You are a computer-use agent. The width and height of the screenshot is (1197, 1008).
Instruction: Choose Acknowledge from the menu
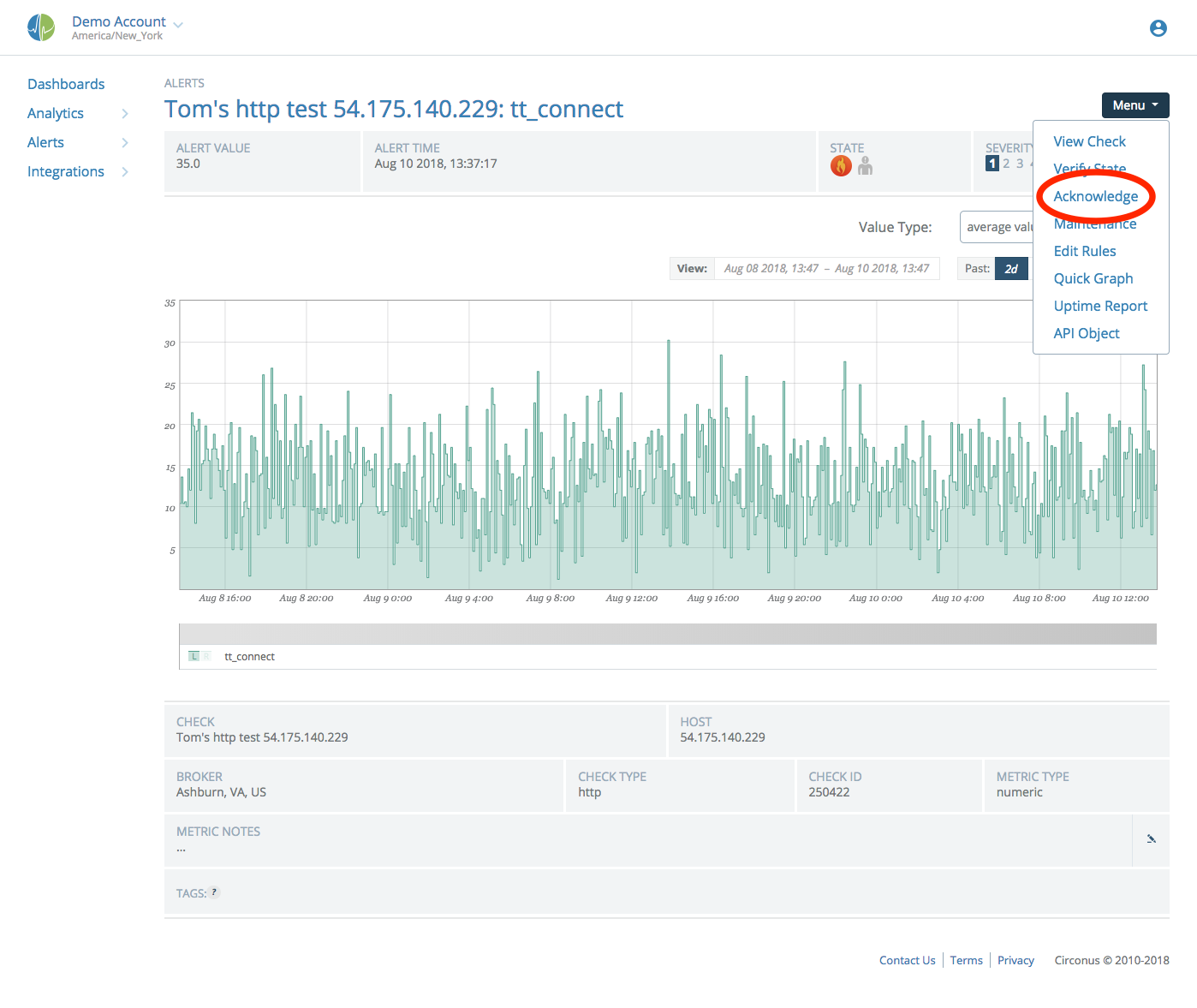tap(1095, 196)
